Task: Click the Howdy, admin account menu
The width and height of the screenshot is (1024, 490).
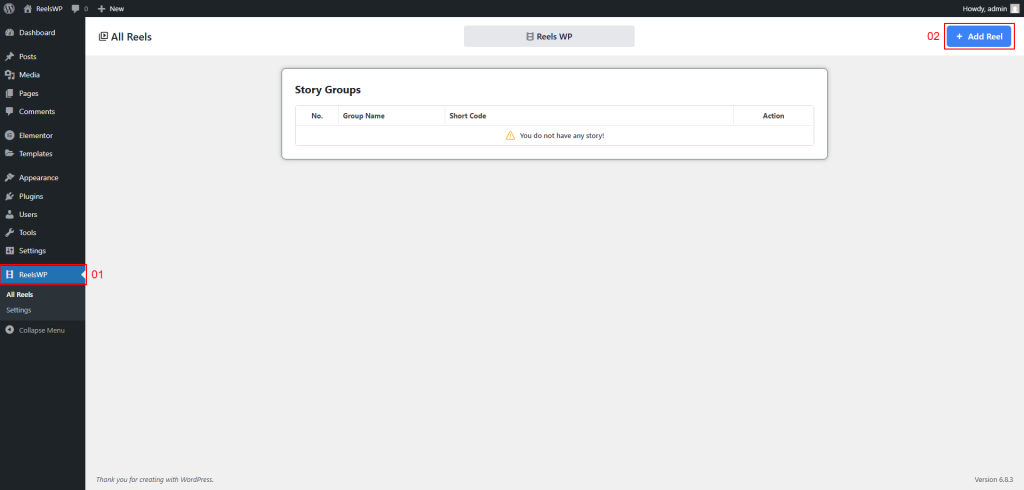Action: coord(984,8)
